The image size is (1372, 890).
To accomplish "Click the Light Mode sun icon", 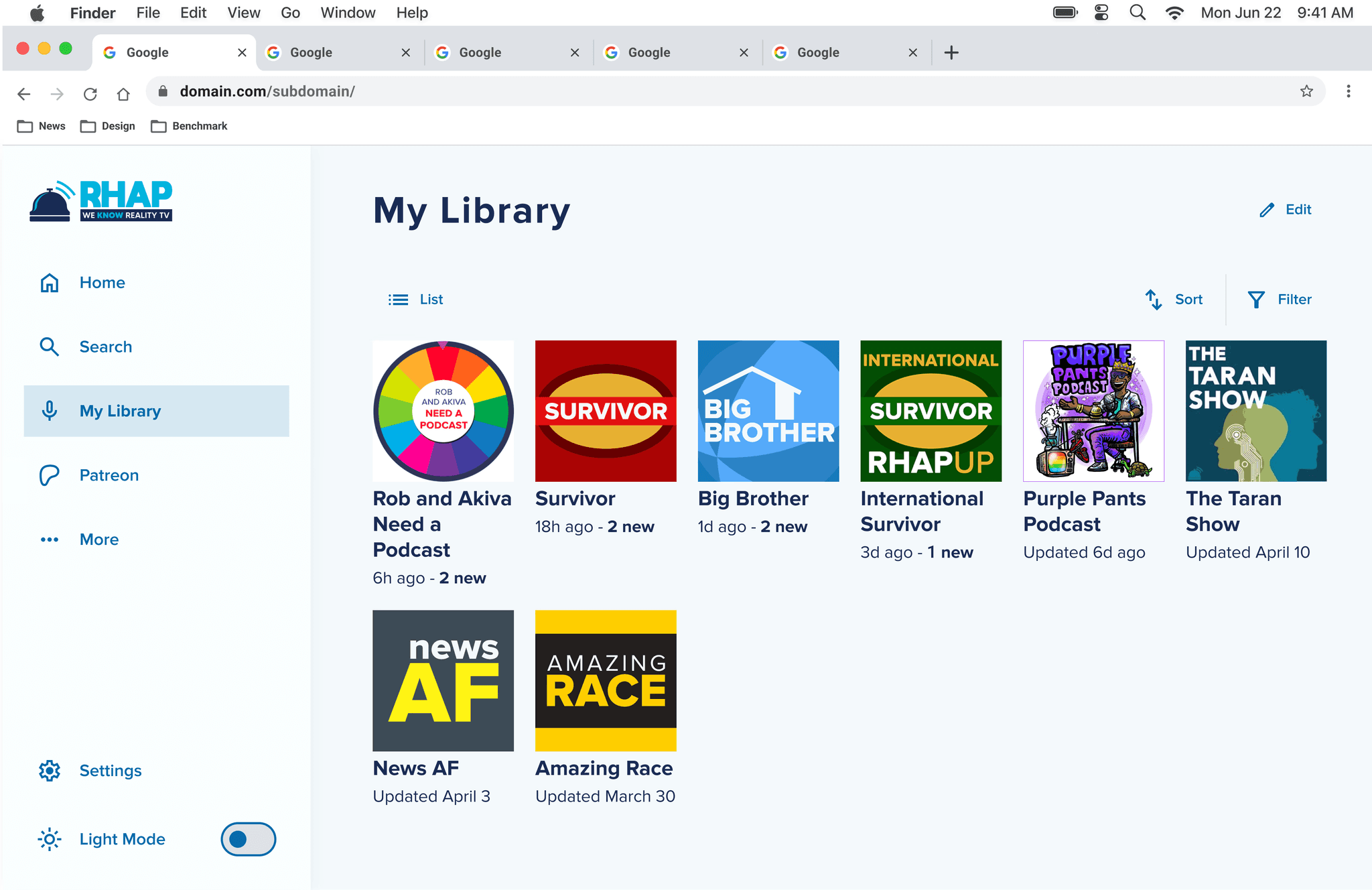I will [50, 839].
